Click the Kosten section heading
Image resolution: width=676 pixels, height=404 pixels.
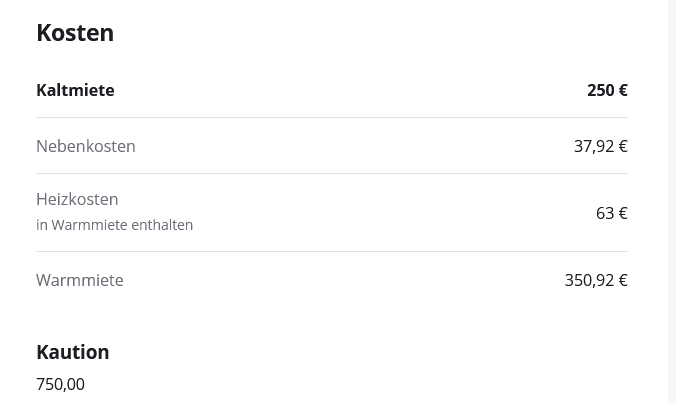coord(75,33)
